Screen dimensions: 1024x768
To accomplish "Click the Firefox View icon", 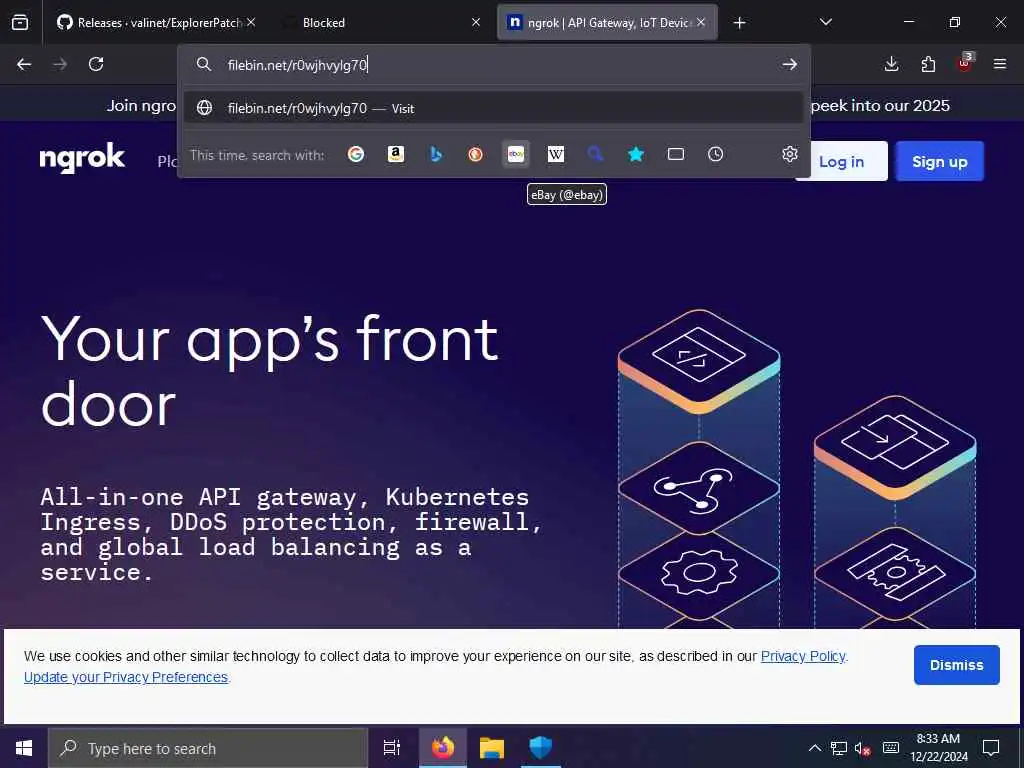I will [20, 23].
